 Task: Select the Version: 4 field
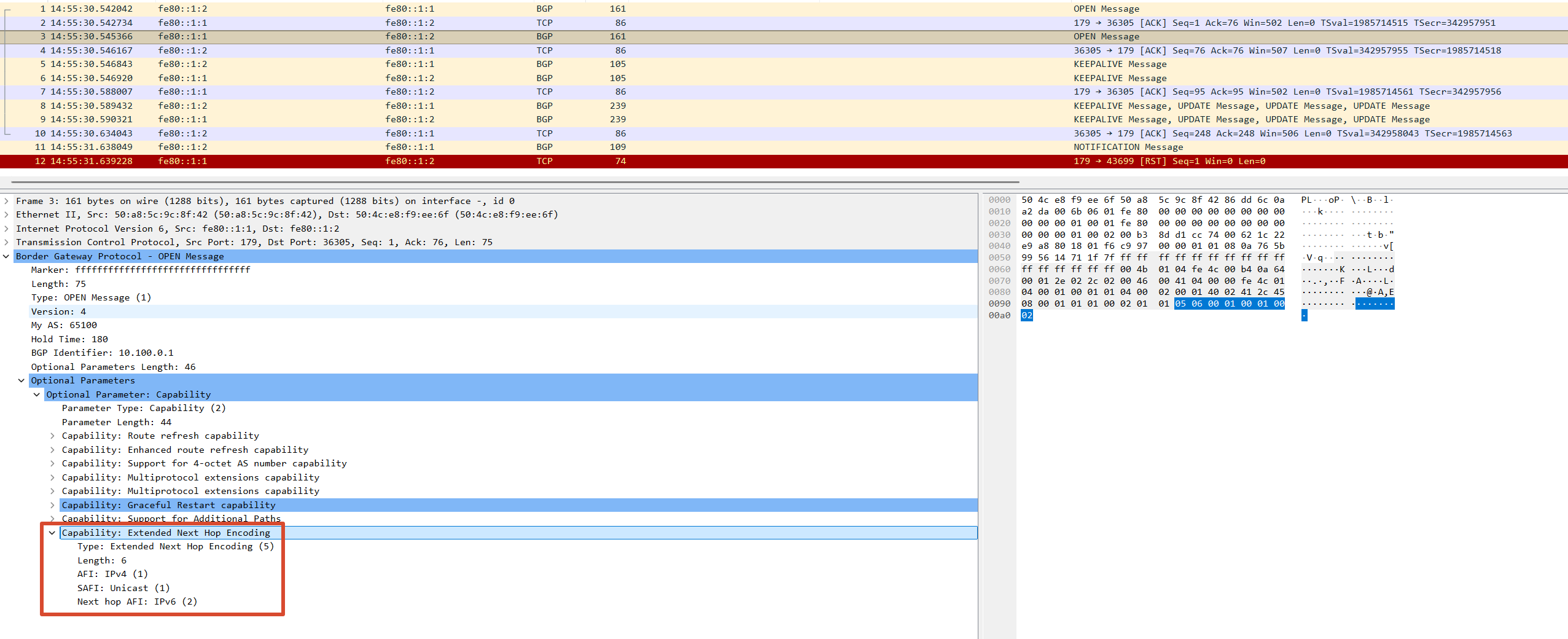pyautogui.click(x=58, y=312)
